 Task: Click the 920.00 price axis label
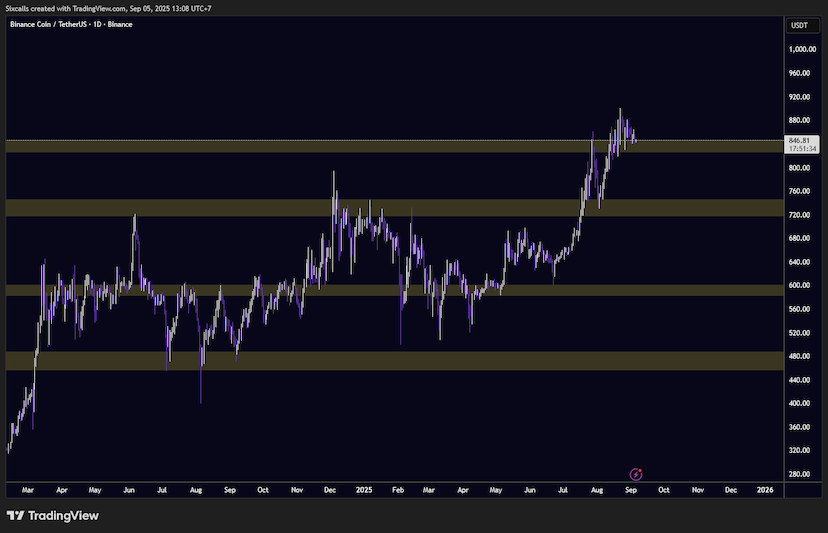799,97
